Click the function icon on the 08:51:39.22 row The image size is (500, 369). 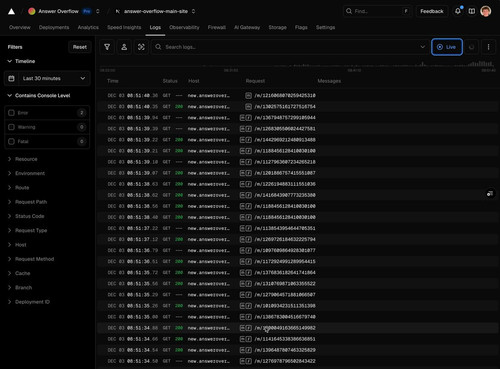[x=248, y=140]
